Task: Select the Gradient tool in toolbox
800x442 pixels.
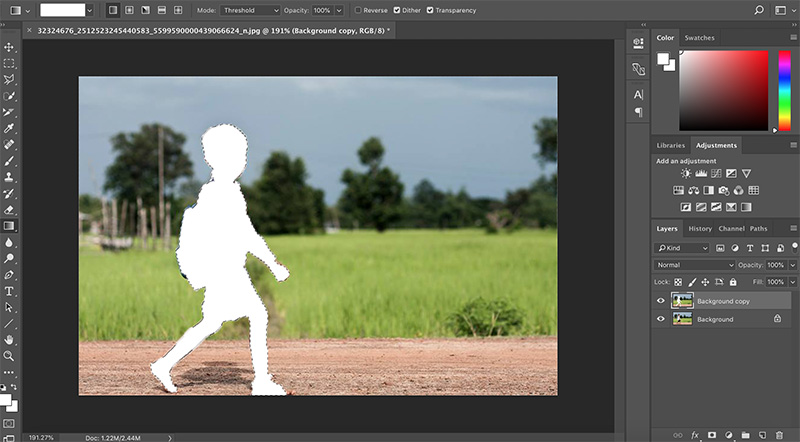Action: coord(9,226)
